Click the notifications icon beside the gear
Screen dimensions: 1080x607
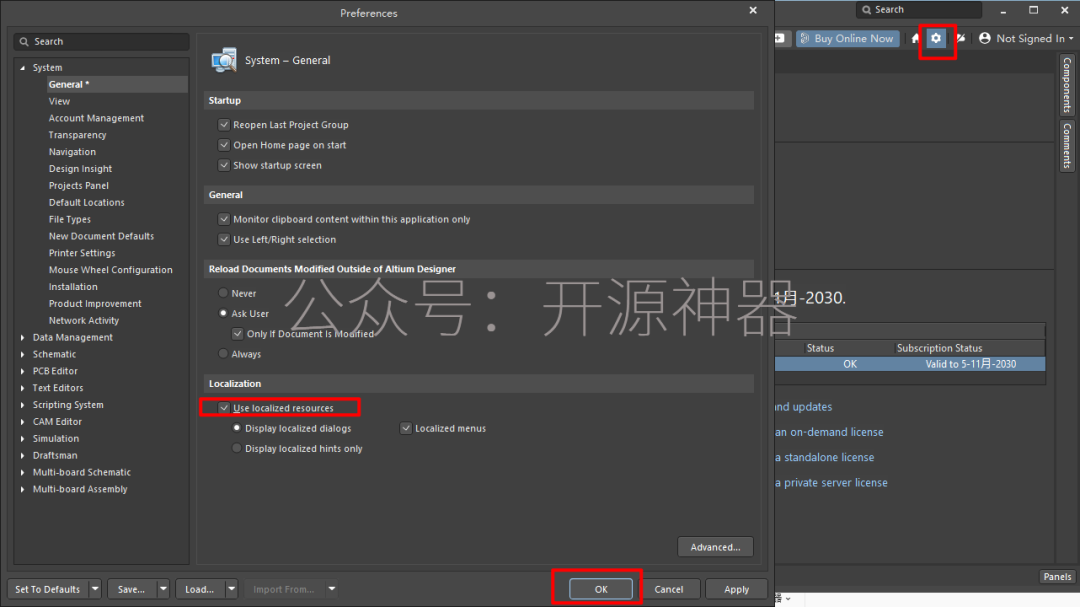[961, 39]
